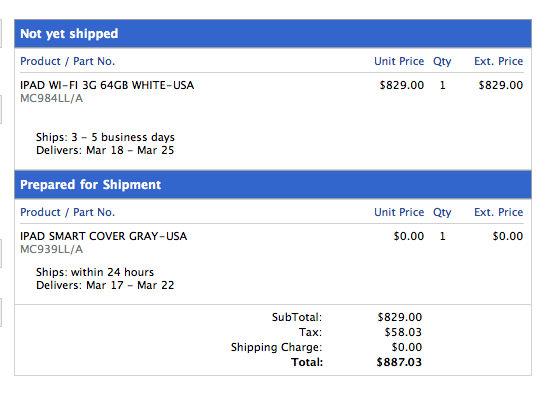Screen dimensions: 547x399
Task: Click part number MC939LL/A
Action: [52, 250]
